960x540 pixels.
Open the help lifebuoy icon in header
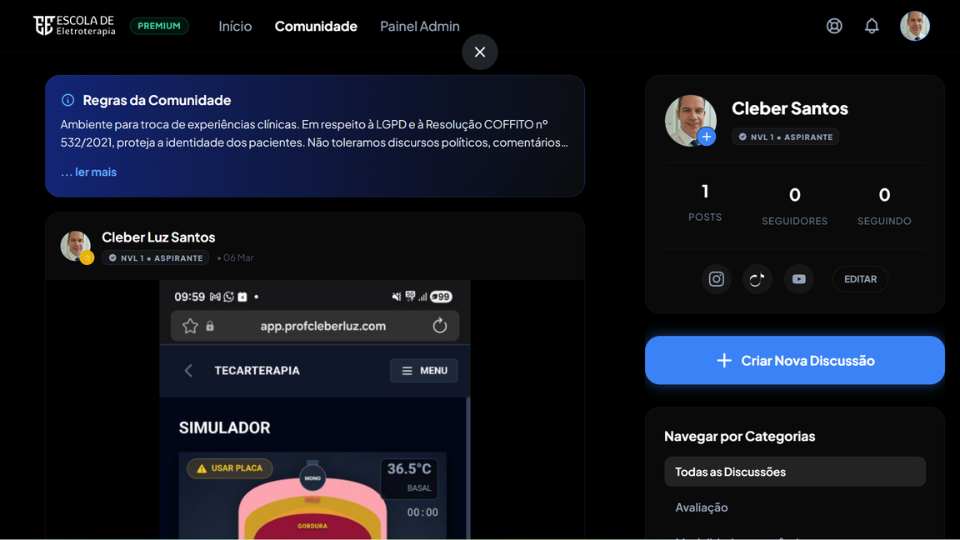tap(834, 26)
